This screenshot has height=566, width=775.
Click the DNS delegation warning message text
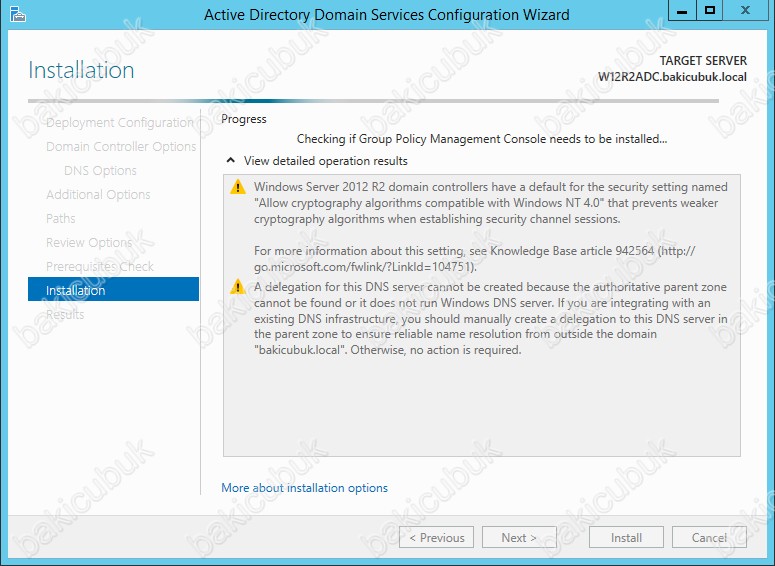(491, 318)
